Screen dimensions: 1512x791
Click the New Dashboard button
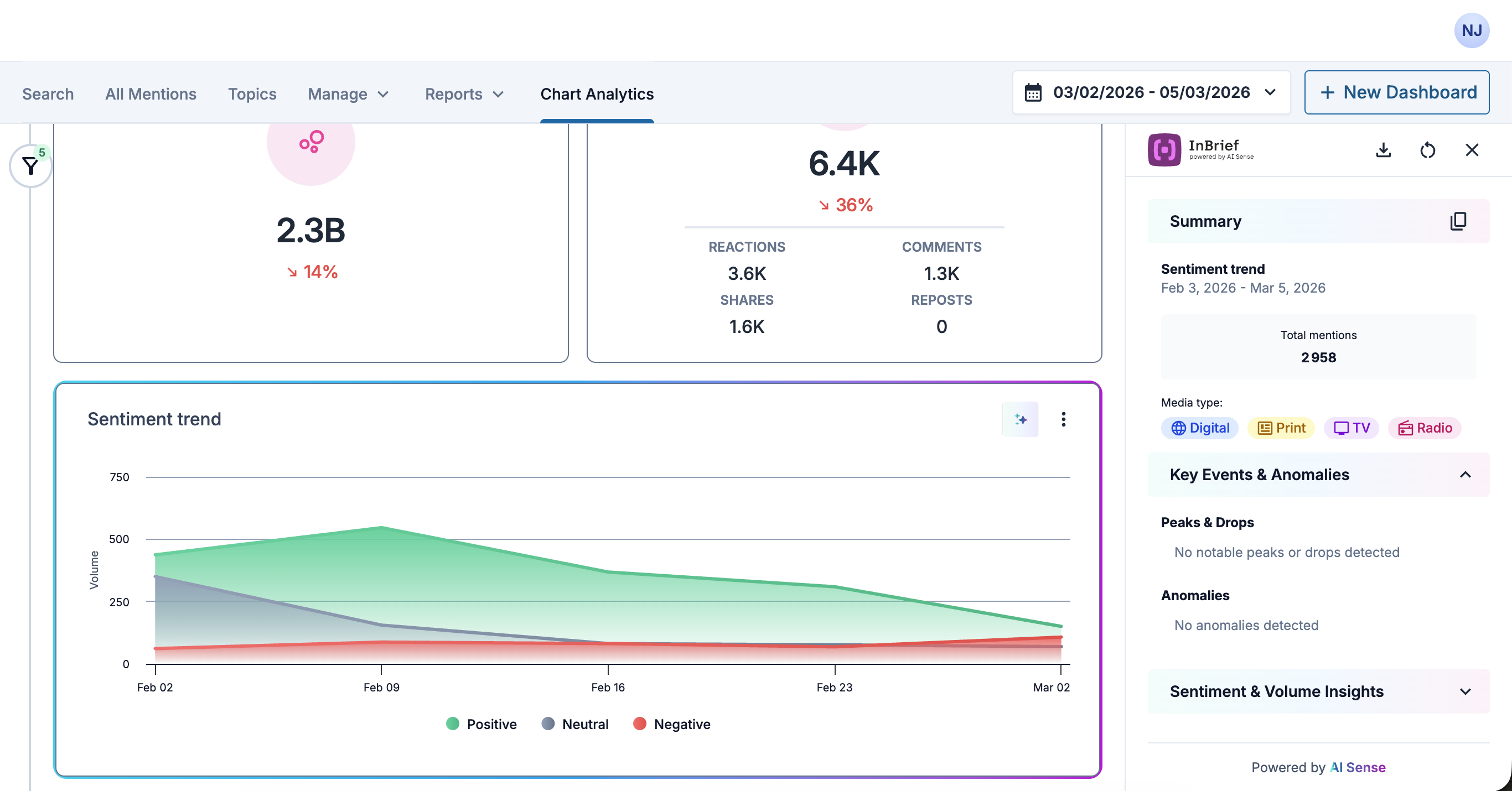[x=1396, y=92]
